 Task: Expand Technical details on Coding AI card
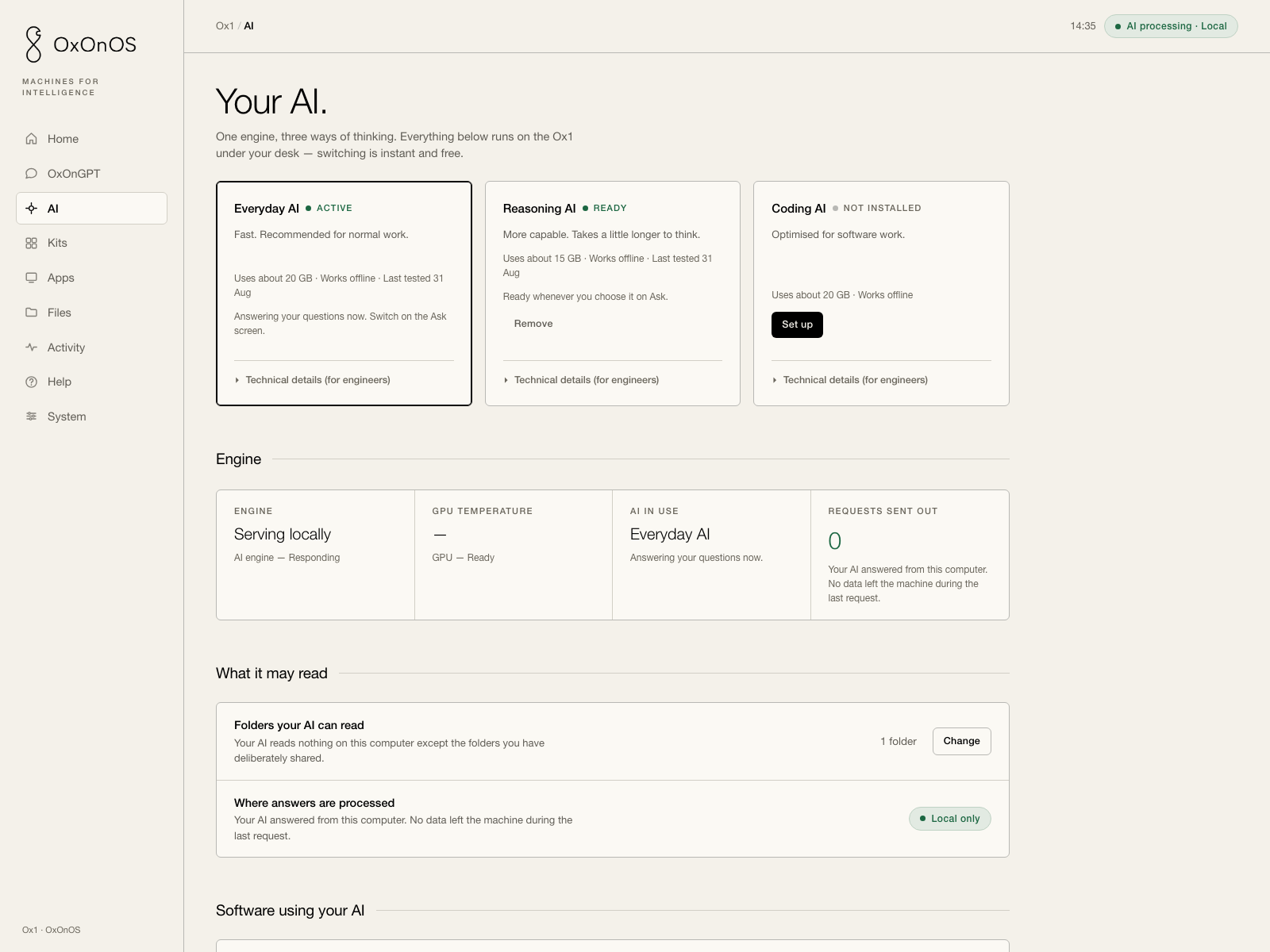pos(849,380)
